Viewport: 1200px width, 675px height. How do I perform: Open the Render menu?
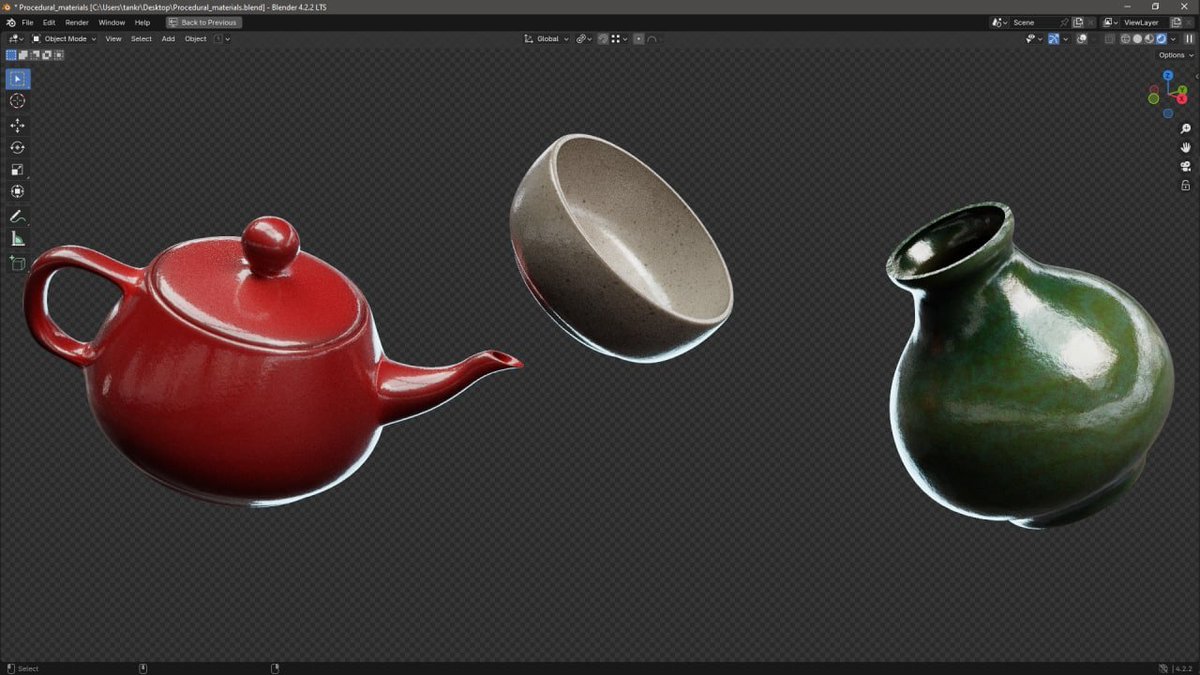[76, 21]
